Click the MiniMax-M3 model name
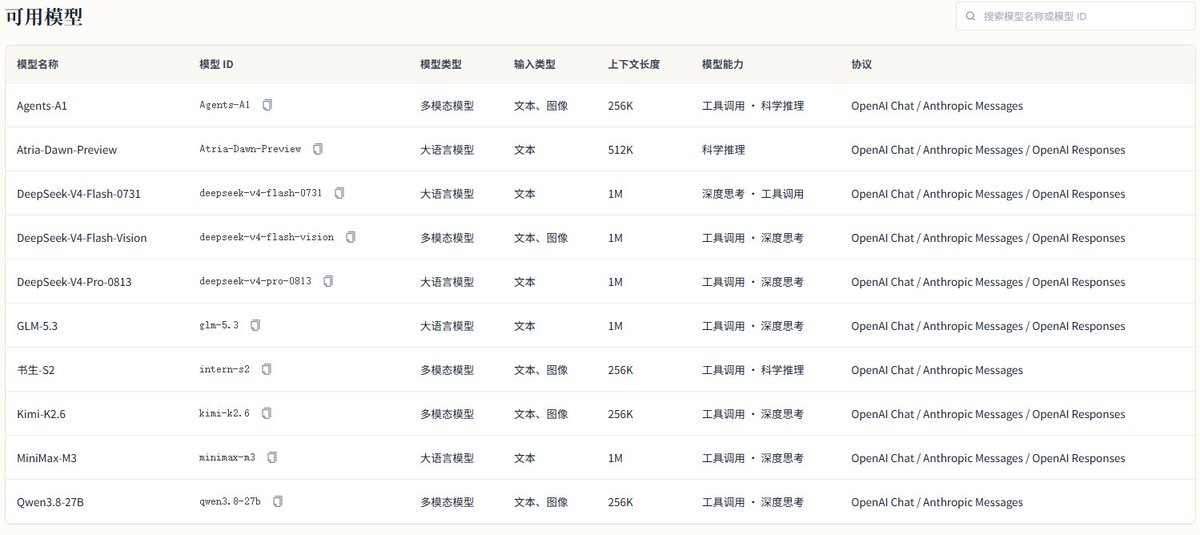This screenshot has width=1200, height=535. pyautogui.click(x=48, y=457)
